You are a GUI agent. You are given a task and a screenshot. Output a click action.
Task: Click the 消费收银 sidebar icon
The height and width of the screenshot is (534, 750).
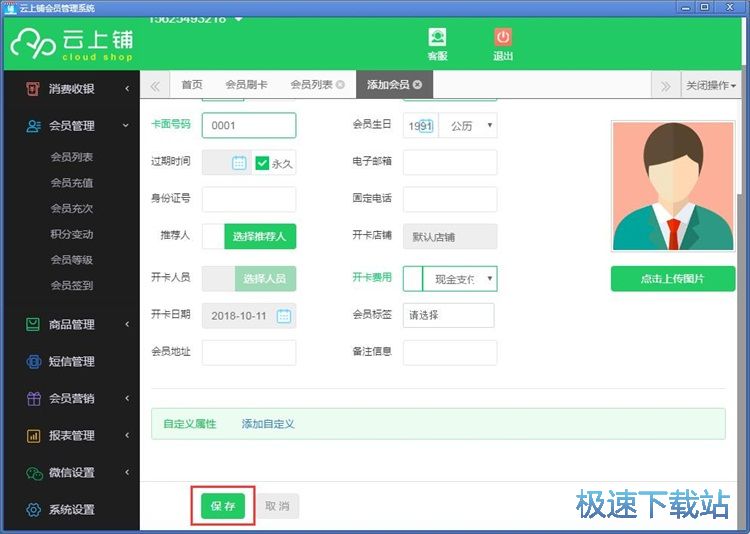pyautogui.click(x=33, y=89)
